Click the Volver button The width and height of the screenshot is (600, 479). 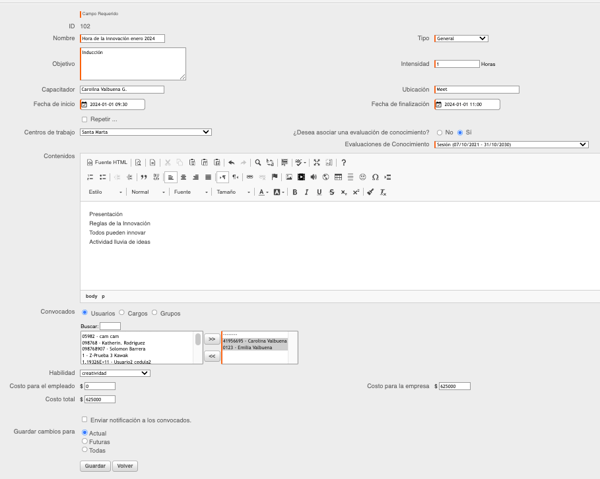tap(125, 466)
